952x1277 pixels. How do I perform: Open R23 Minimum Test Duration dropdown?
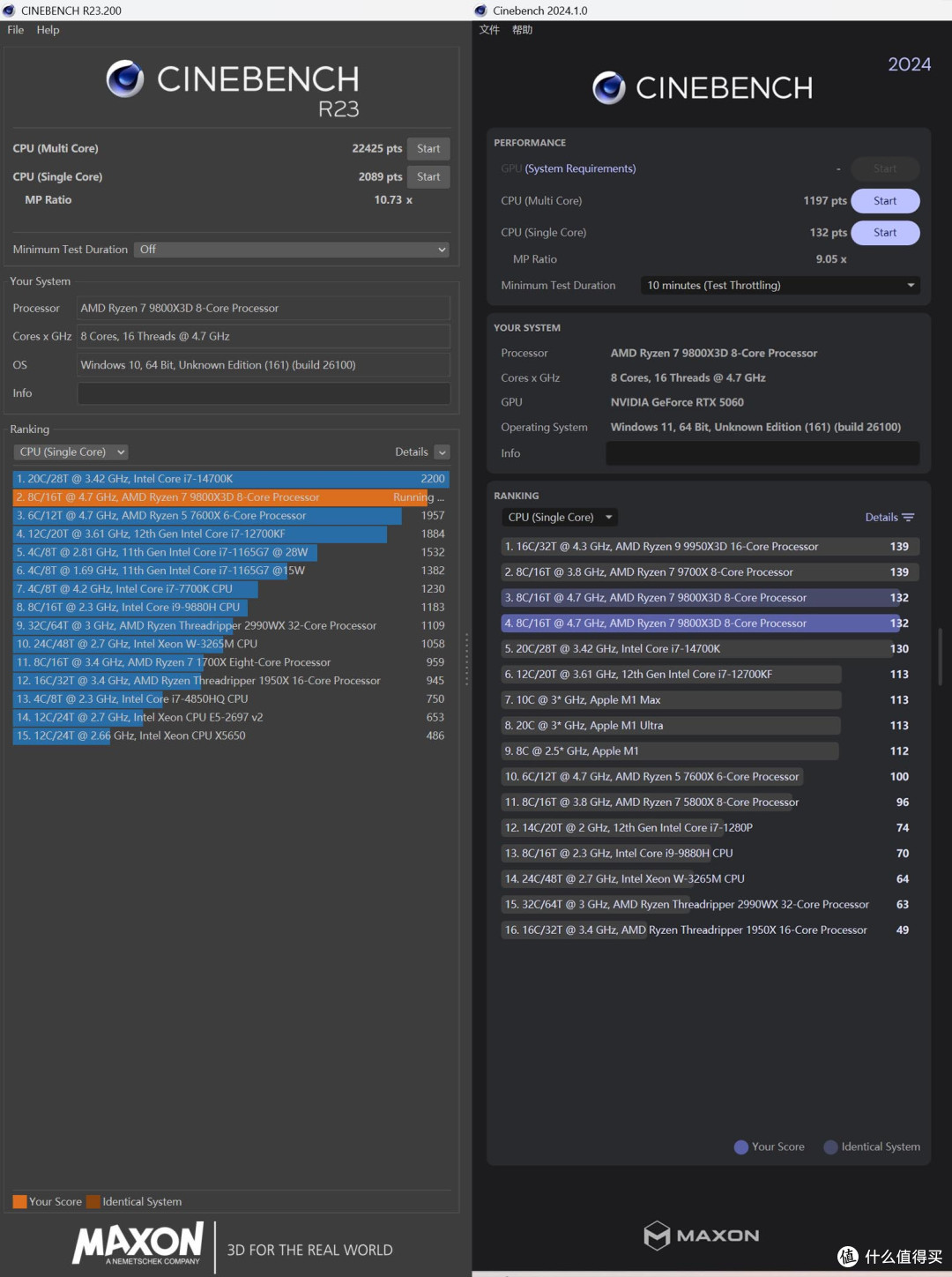click(x=292, y=250)
